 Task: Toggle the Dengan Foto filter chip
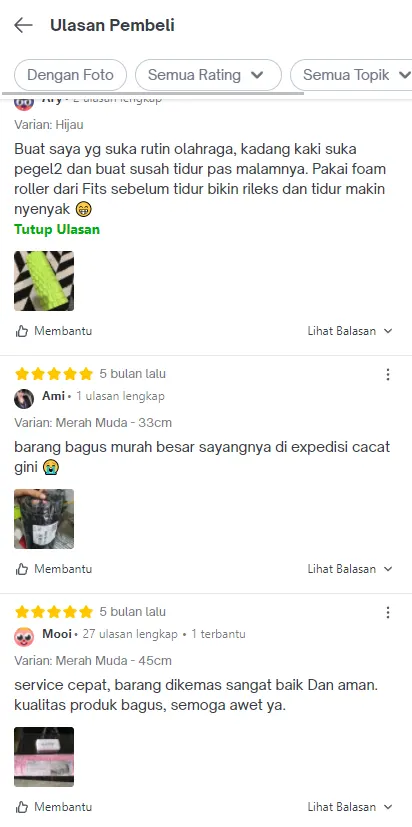pos(70,75)
